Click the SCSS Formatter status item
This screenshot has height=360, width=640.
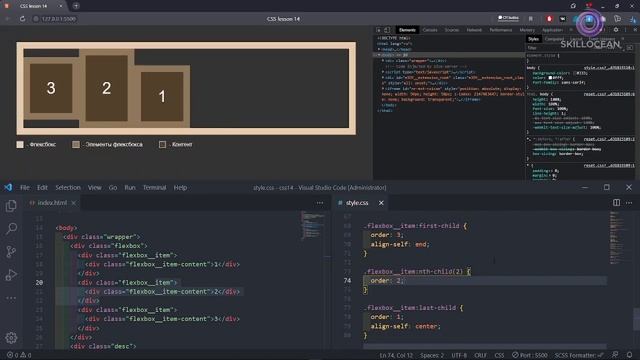click(x=579, y=355)
